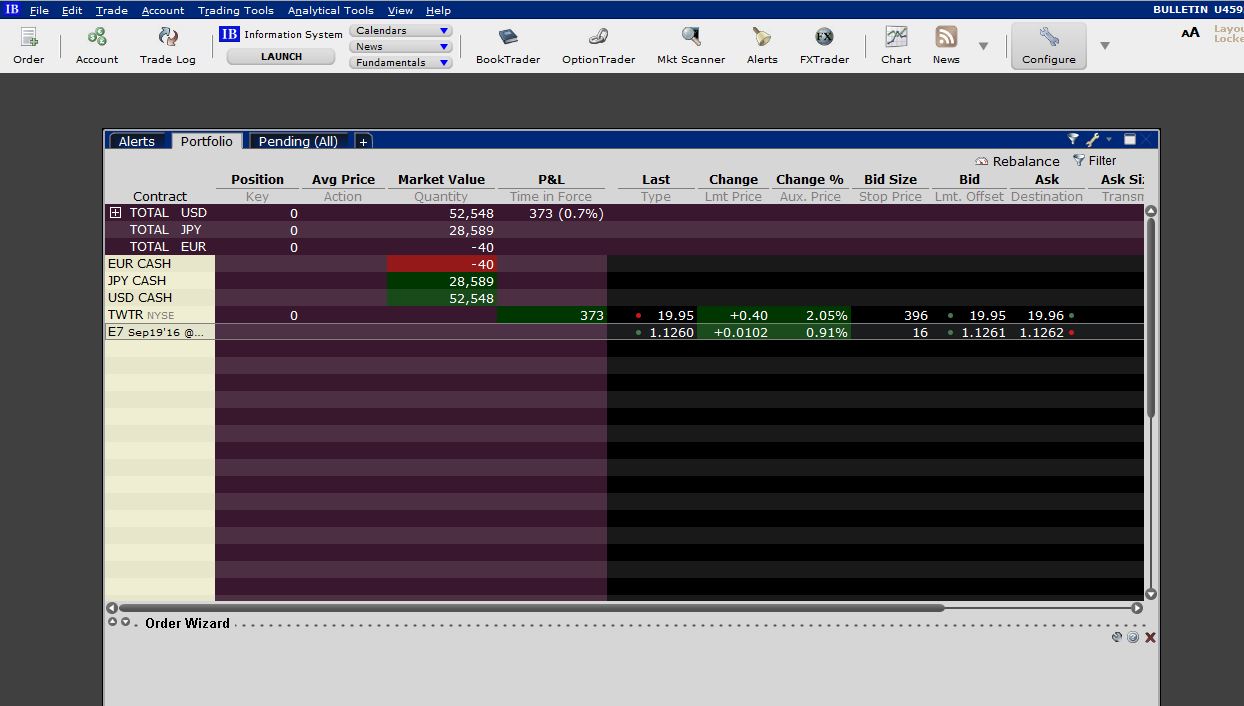This screenshot has height=706, width=1244.
Task: Click the red dot next to TWTR Last price
Action: 639,316
